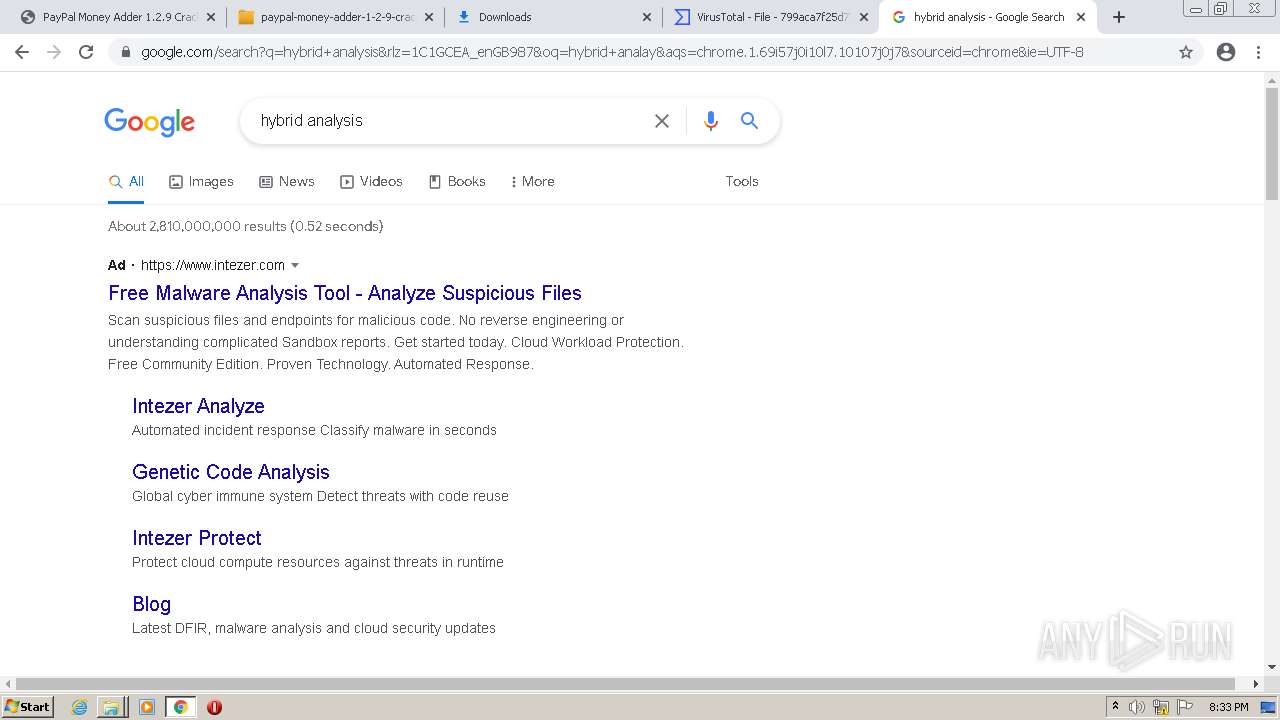Open volume control in system tray
1280x720 pixels.
tap(1137, 707)
